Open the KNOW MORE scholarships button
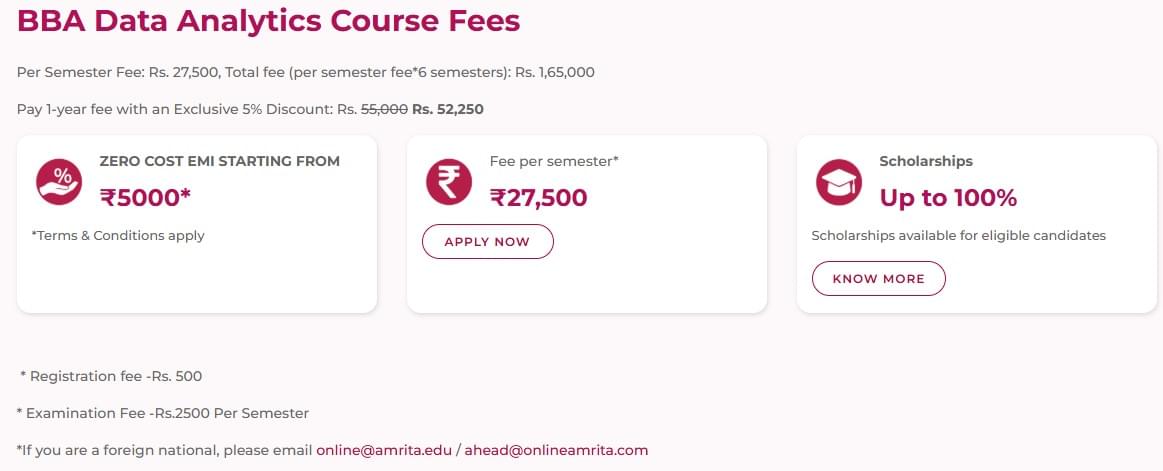Screen dimensions: 1163x471 pos(878,279)
